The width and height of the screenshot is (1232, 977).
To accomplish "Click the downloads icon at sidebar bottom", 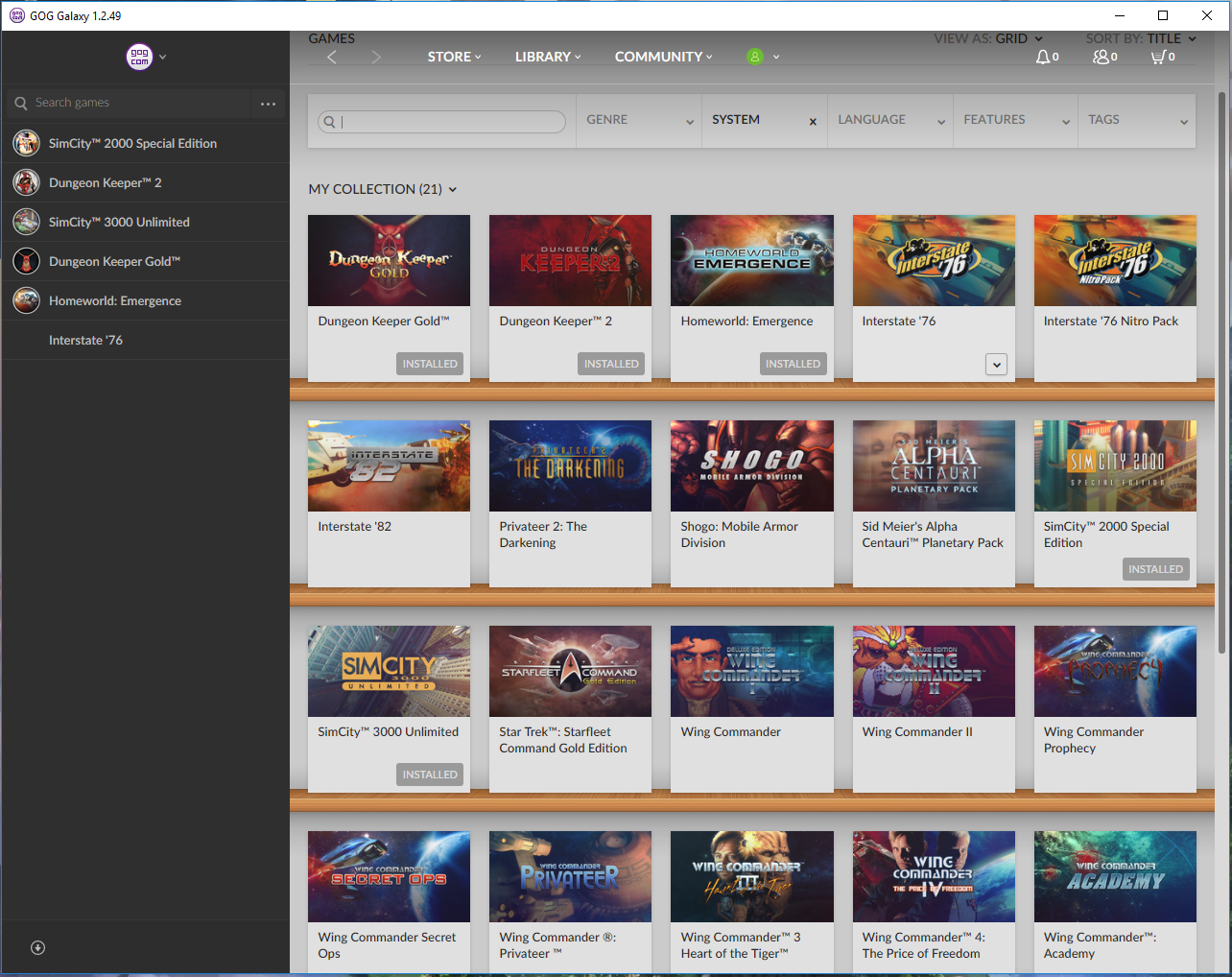I will 38,947.
